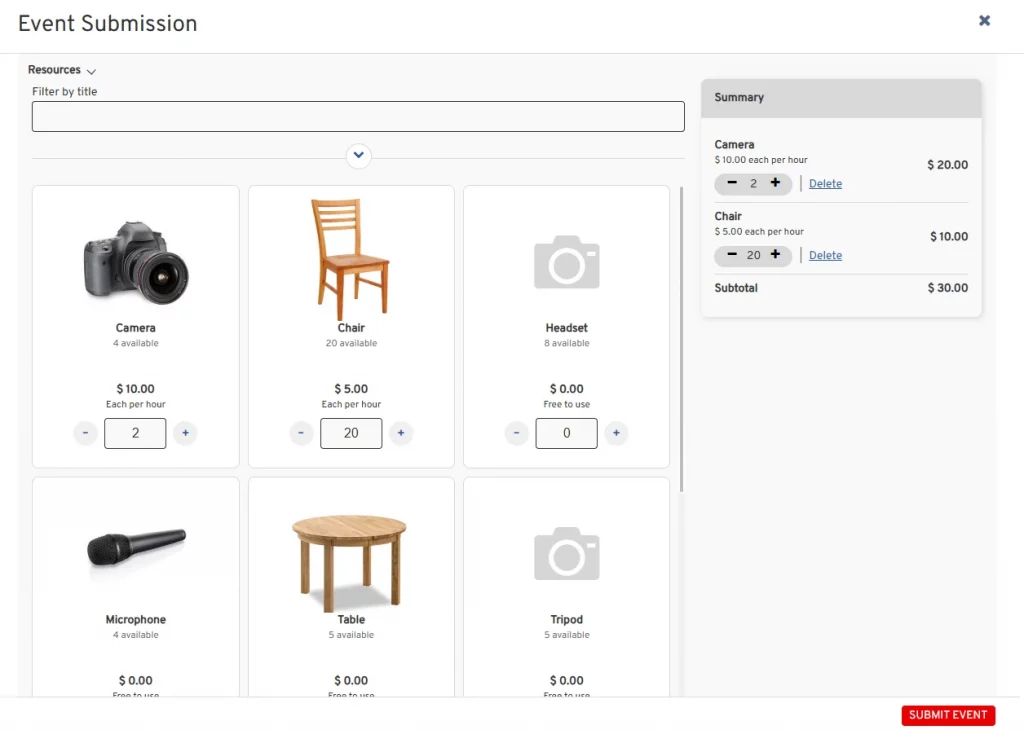Click the Tripod card title
Image resolution: width=1024 pixels, height=730 pixels.
coord(567,620)
